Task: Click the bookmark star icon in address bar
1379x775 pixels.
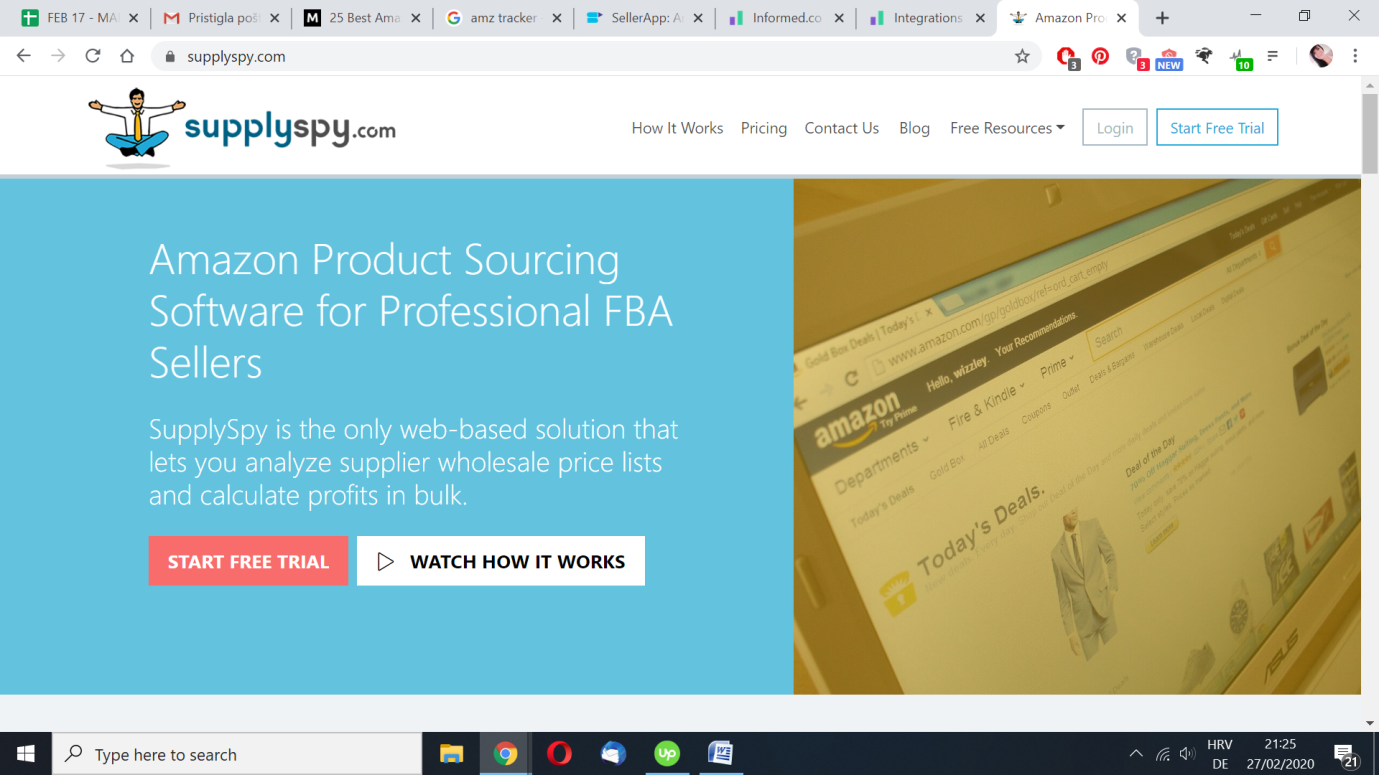Action: click(1022, 57)
